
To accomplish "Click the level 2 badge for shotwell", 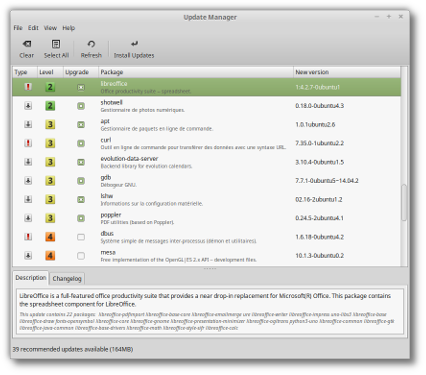I will click(50, 106).
